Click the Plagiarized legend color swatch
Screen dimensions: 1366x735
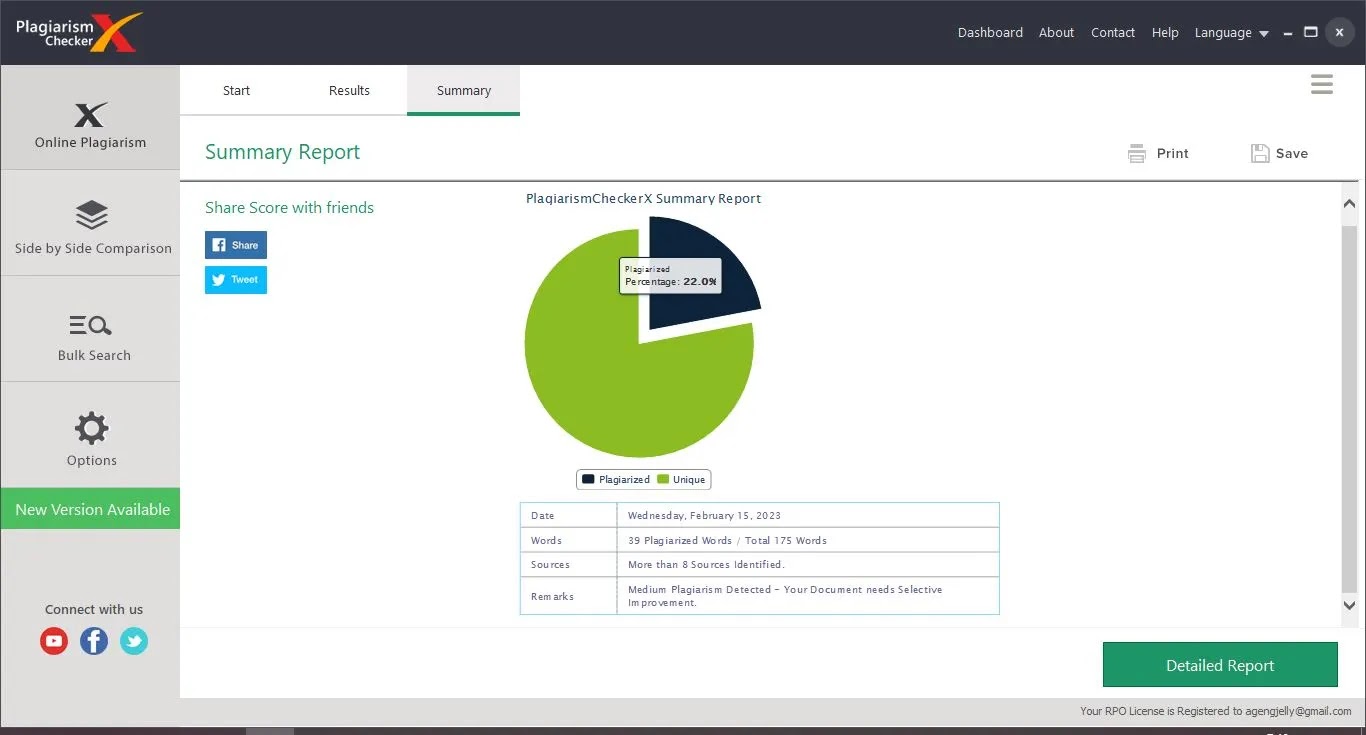(588, 479)
